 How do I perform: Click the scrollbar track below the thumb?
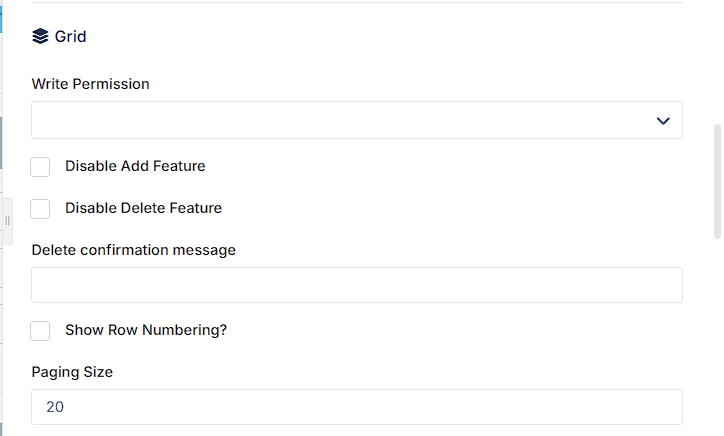tap(717, 337)
